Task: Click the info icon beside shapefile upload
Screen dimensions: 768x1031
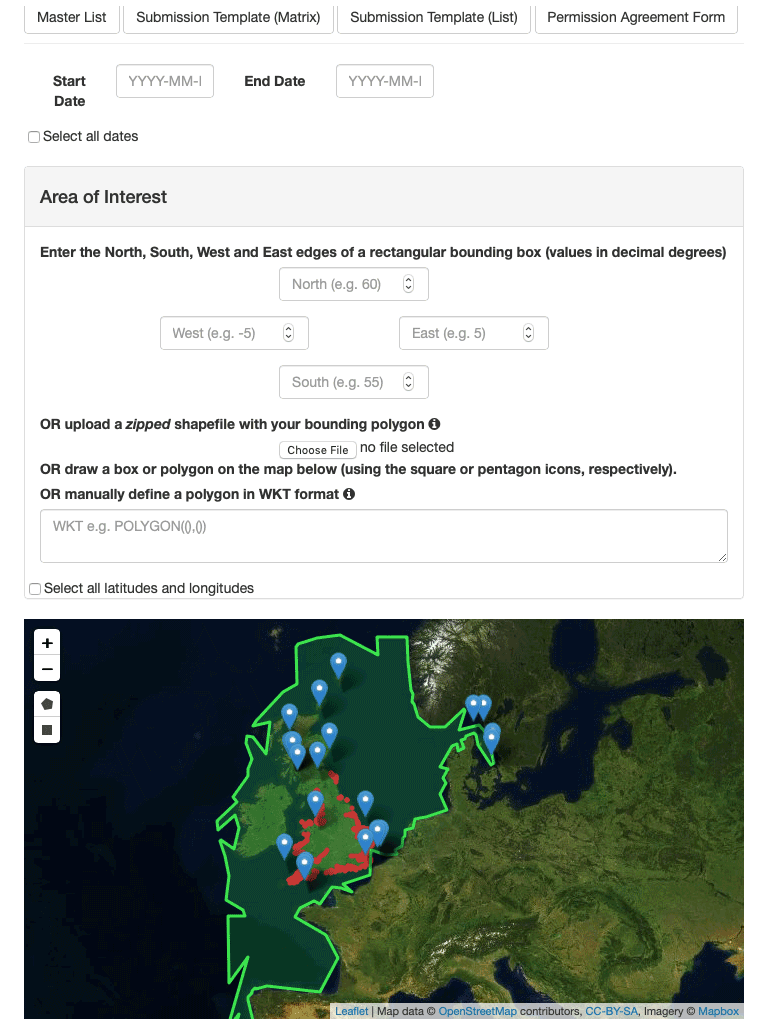Action: [435, 424]
